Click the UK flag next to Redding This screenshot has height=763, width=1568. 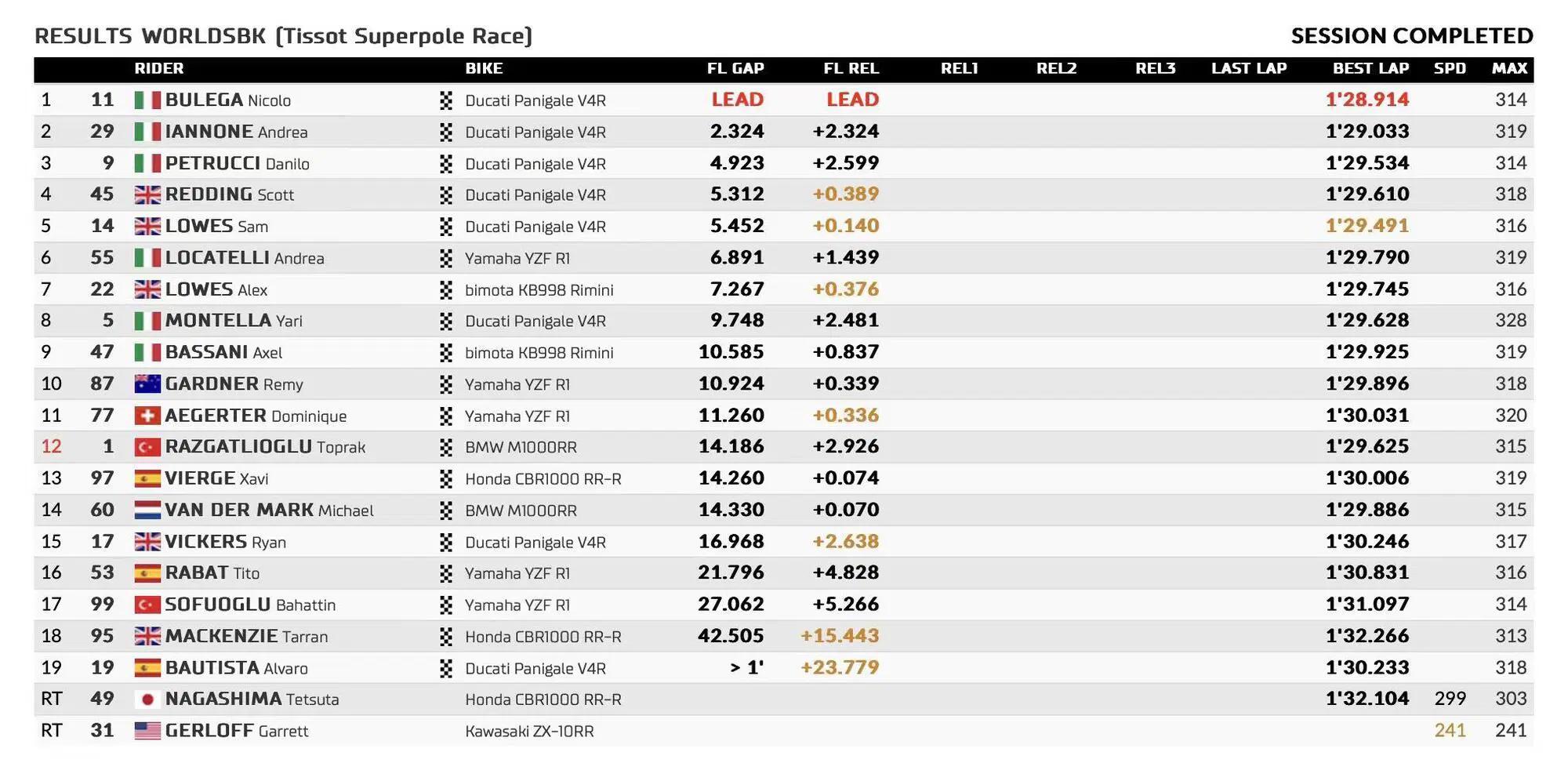147,194
